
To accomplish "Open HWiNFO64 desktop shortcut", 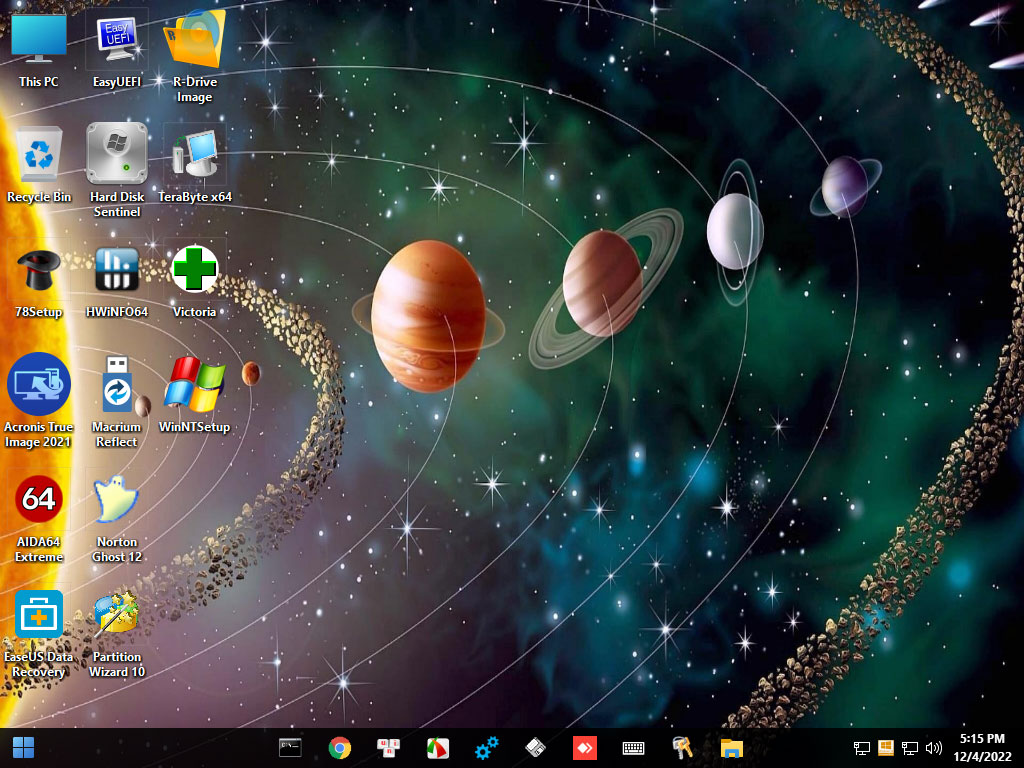I will tap(117, 281).
